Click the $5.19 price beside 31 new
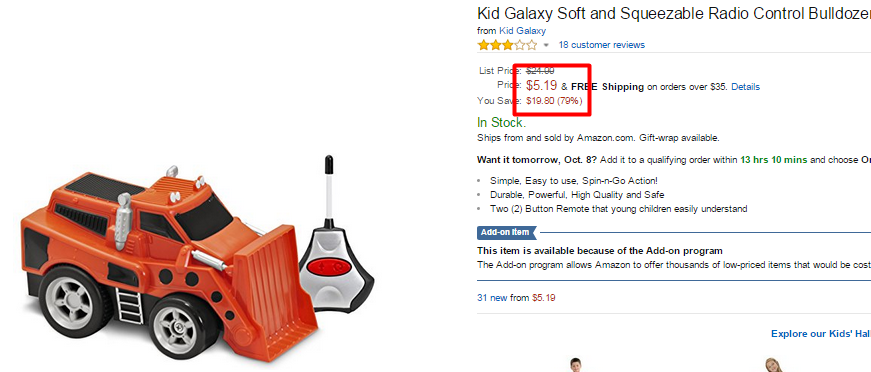This screenshot has width=871, height=372. [543, 298]
